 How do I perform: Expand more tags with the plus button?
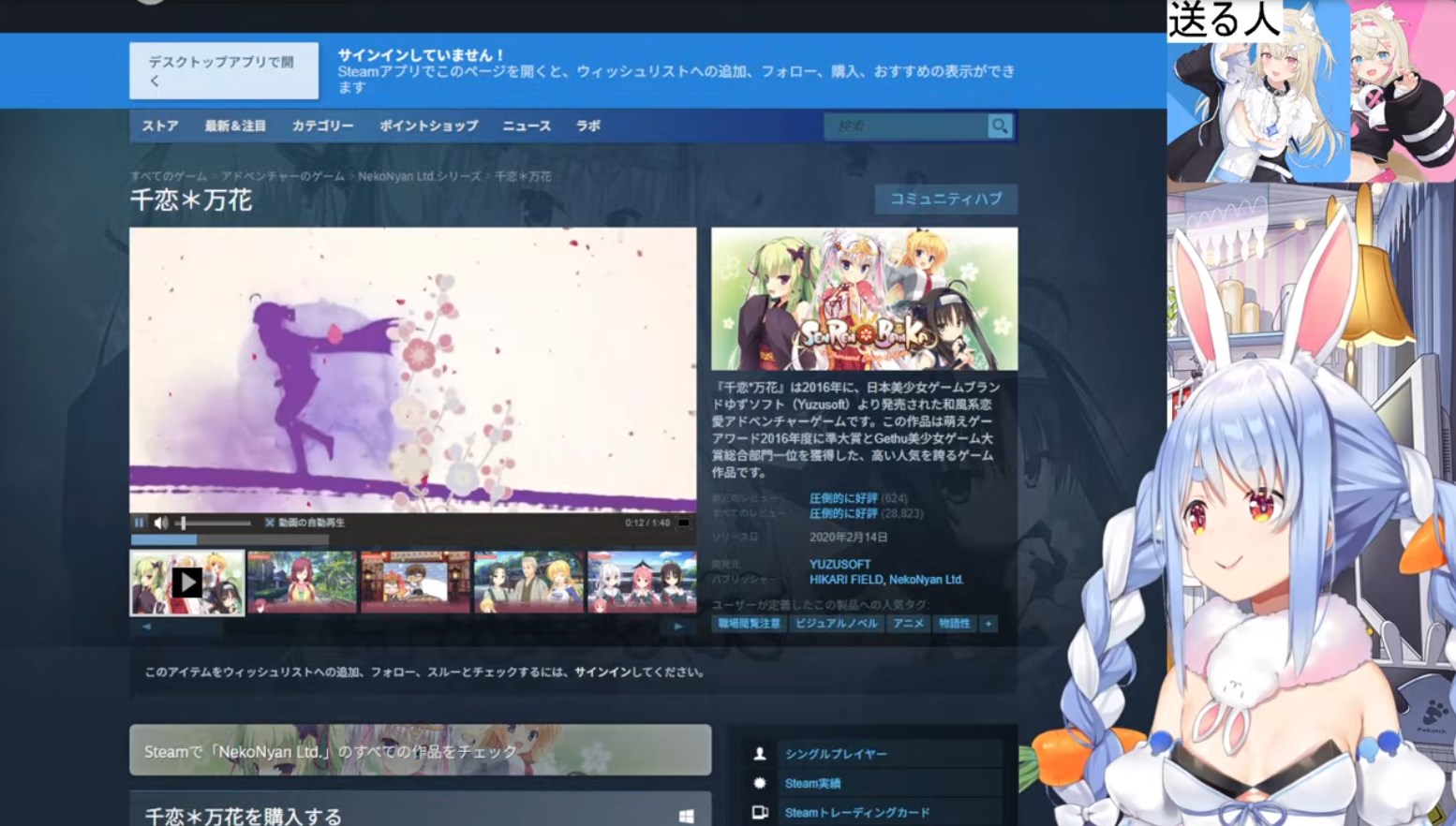(988, 624)
